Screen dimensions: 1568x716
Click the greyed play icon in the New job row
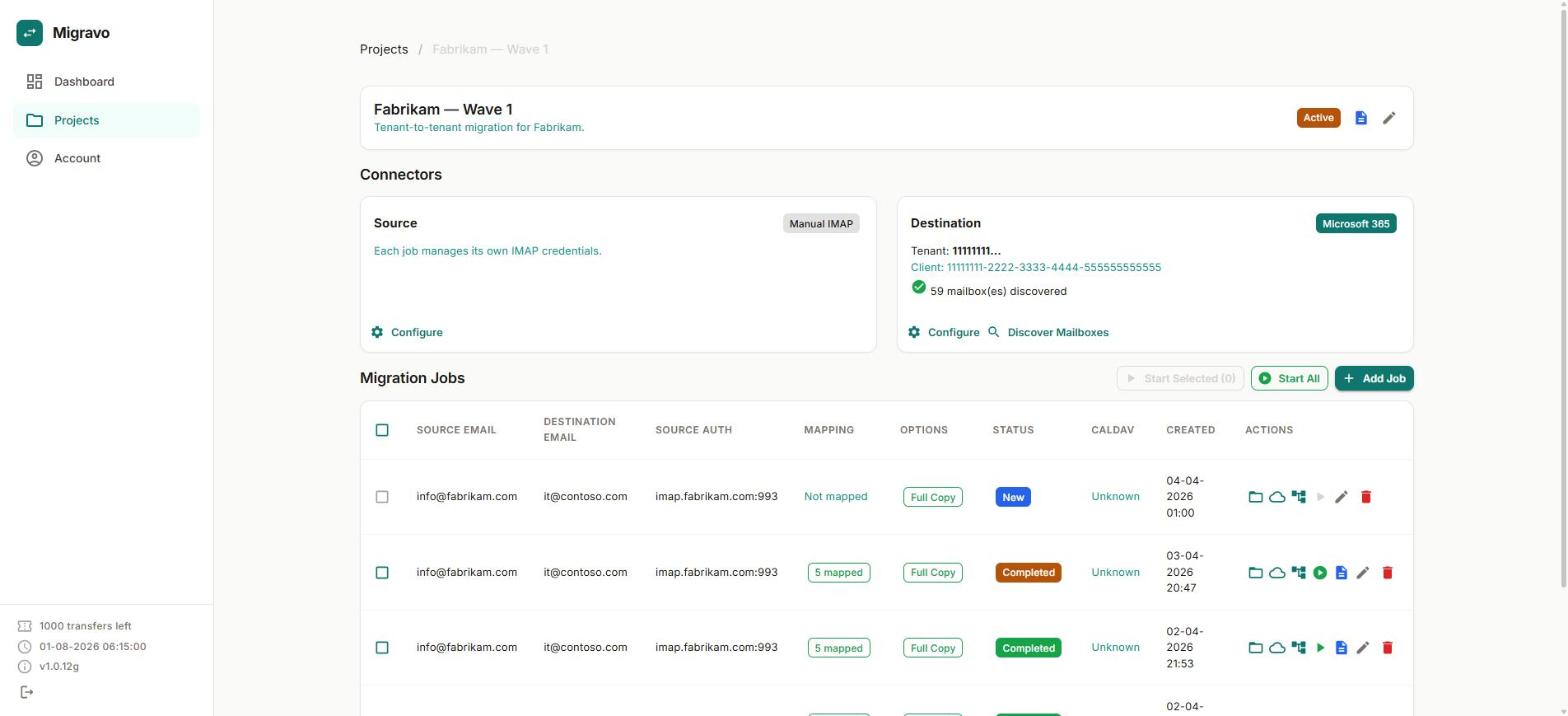pos(1320,497)
